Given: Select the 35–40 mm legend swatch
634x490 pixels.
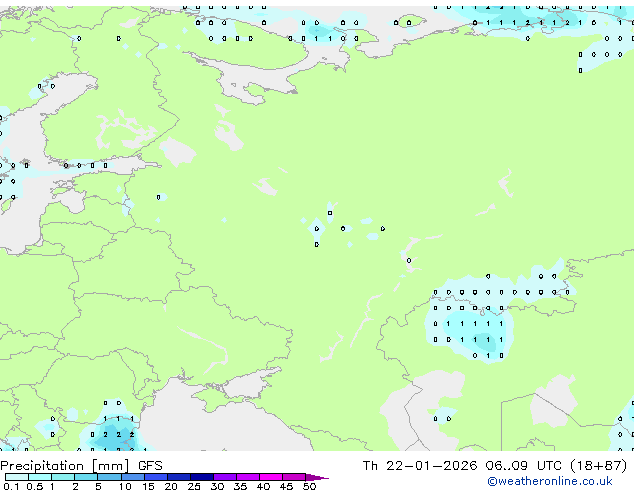Looking at the screenshot, I should pyautogui.click(x=248, y=477).
